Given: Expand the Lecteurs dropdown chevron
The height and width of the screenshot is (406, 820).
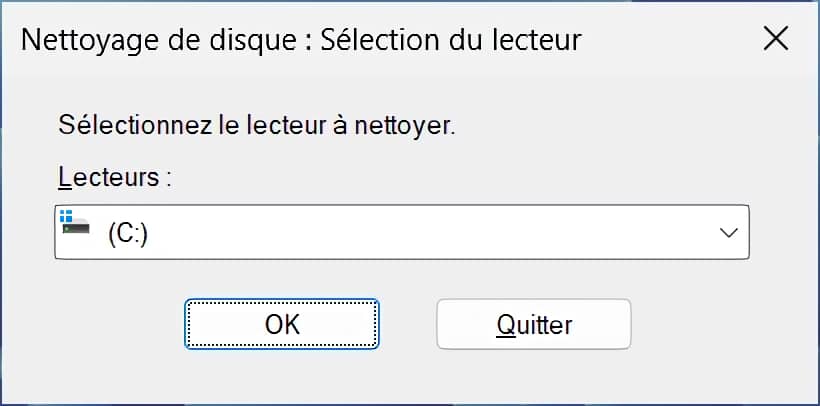Looking at the screenshot, I should coord(728,233).
